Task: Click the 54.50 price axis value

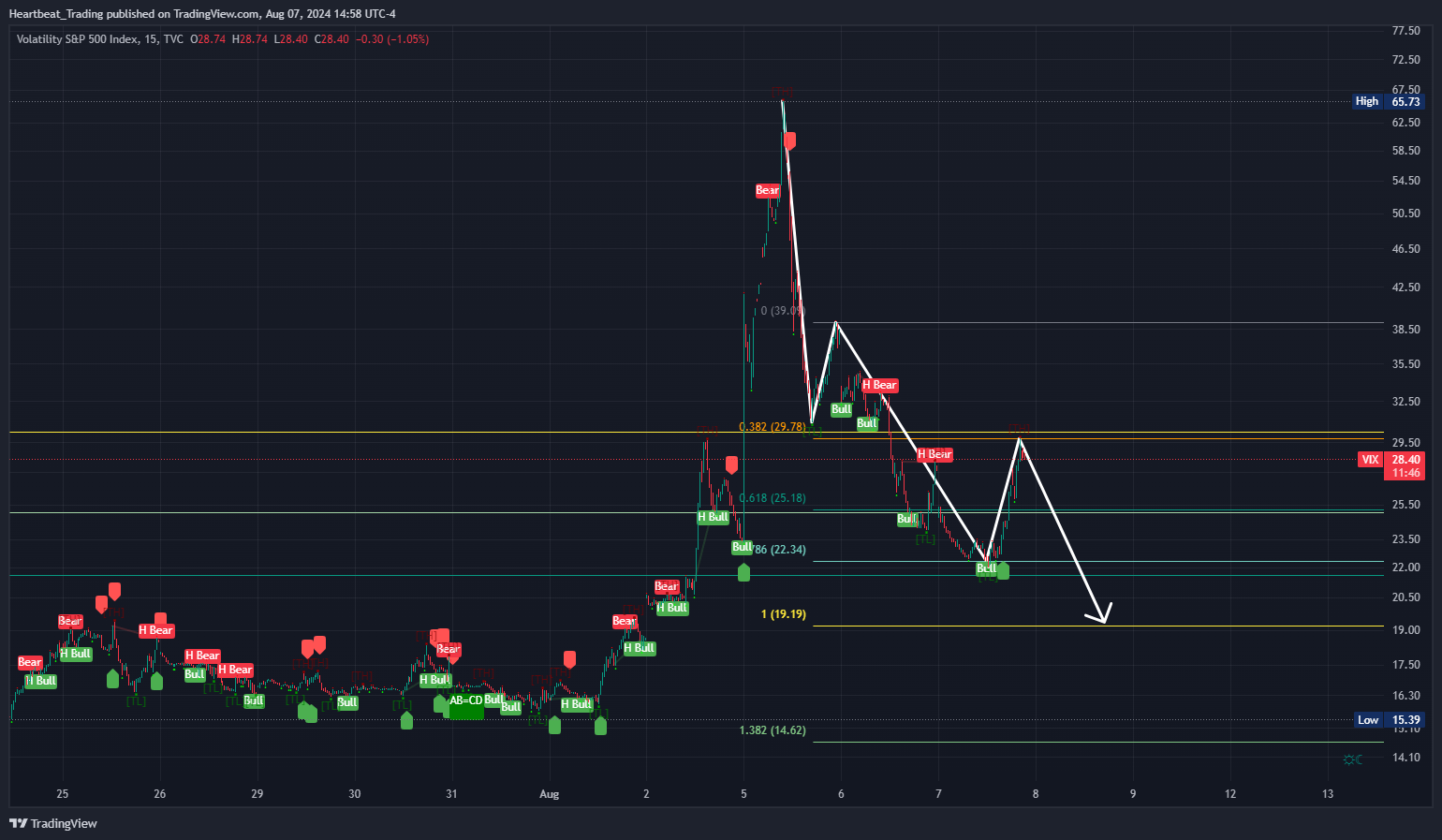Action: click(1405, 181)
